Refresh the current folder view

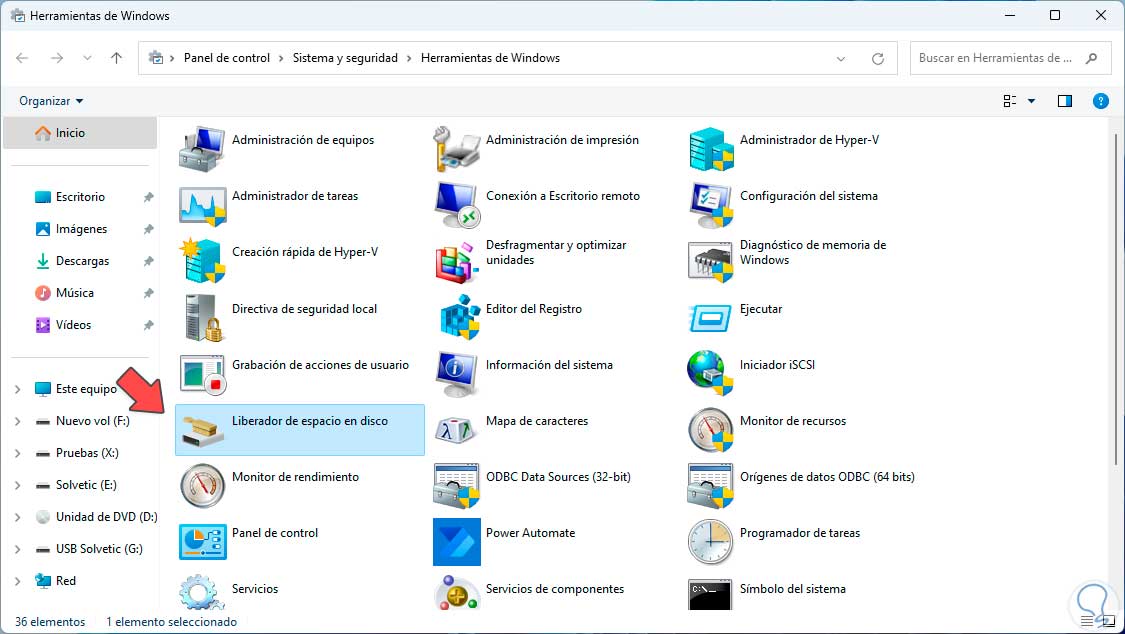pos(877,59)
